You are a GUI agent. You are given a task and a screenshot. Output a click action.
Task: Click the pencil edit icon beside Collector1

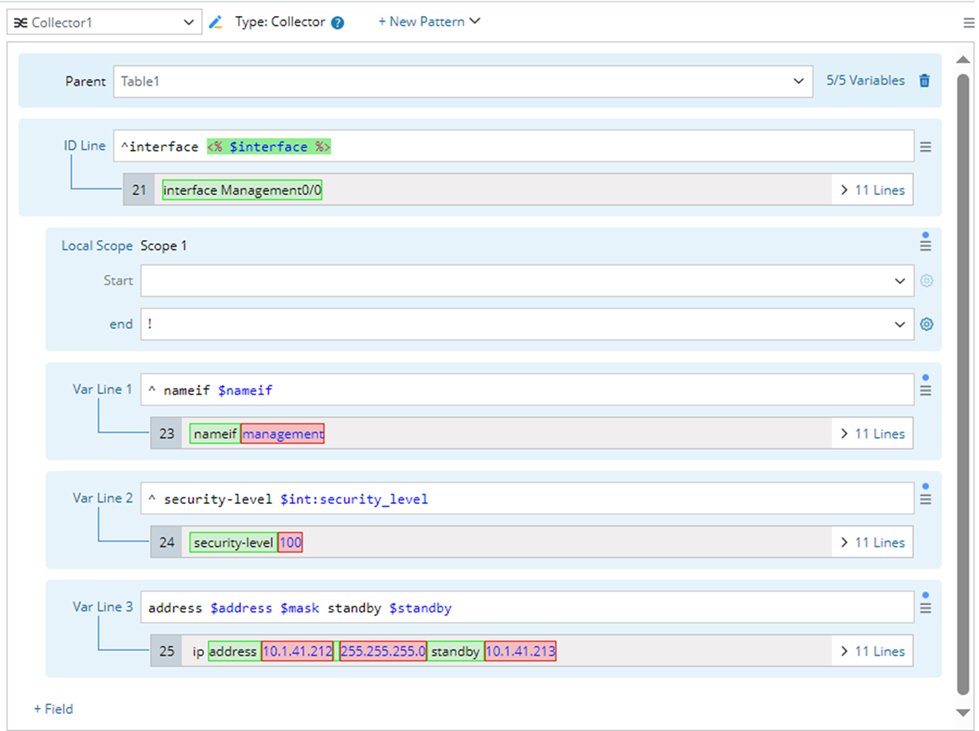tap(215, 22)
